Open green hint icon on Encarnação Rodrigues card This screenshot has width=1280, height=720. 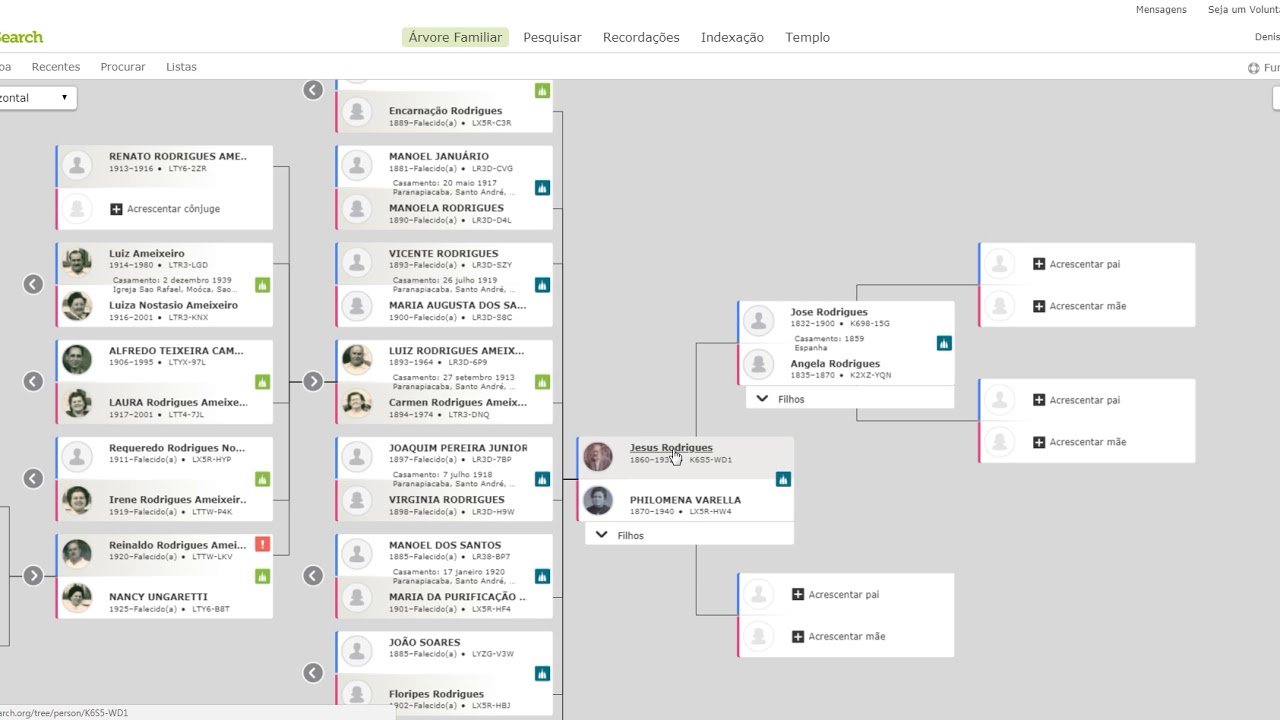[x=542, y=91]
